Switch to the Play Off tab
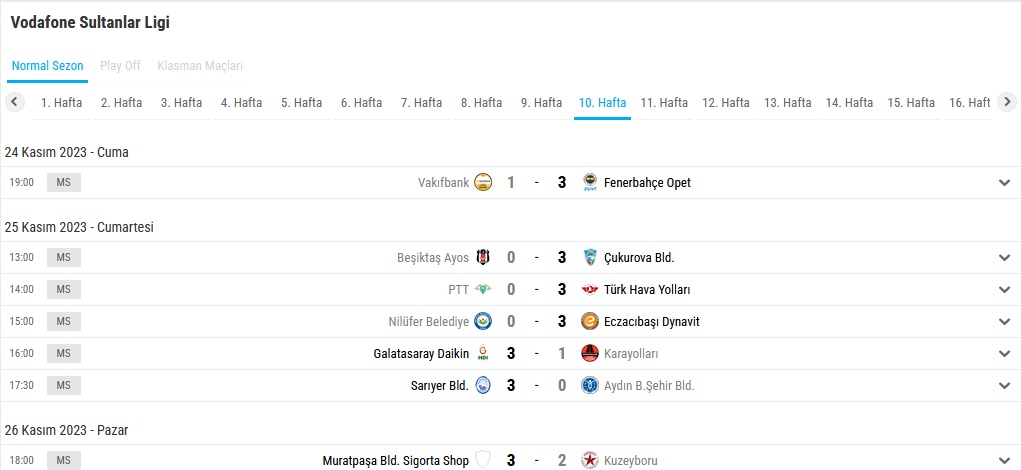1021x470 pixels. (x=120, y=66)
